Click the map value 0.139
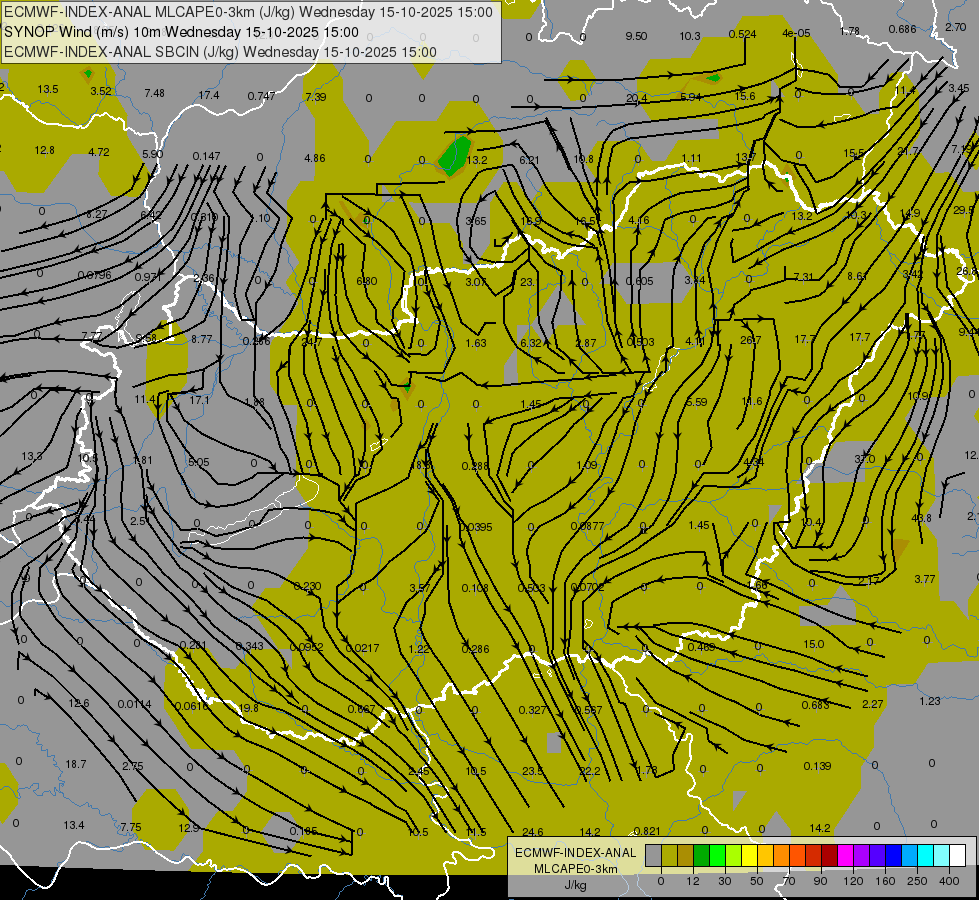This screenshot has width=979, height=900. [817, 766]
